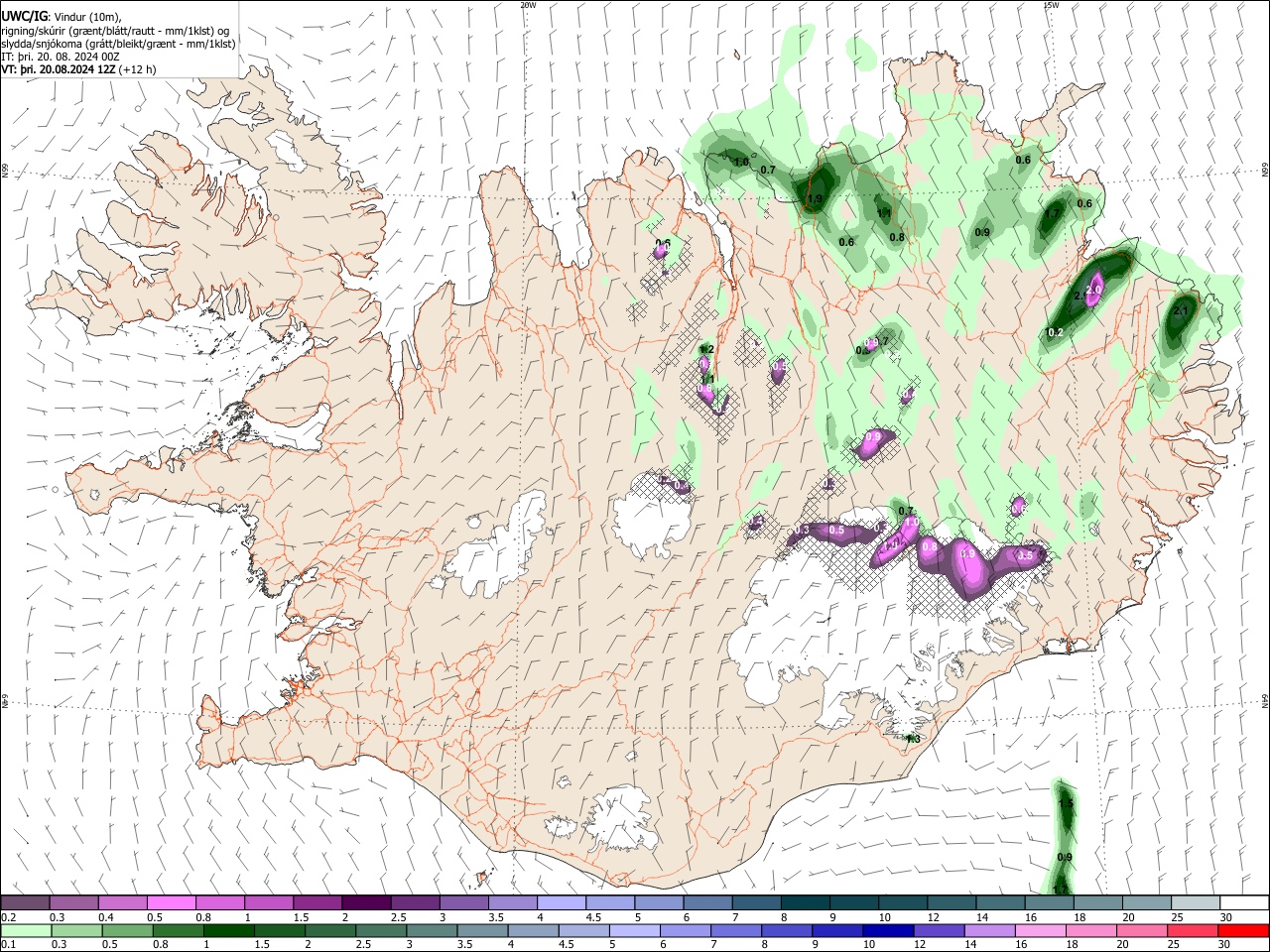Viewport: 1270px width, 952px height.
Task: Click the 20W longitude label at top
Action: pyautogui.click(x=528, y=5)
